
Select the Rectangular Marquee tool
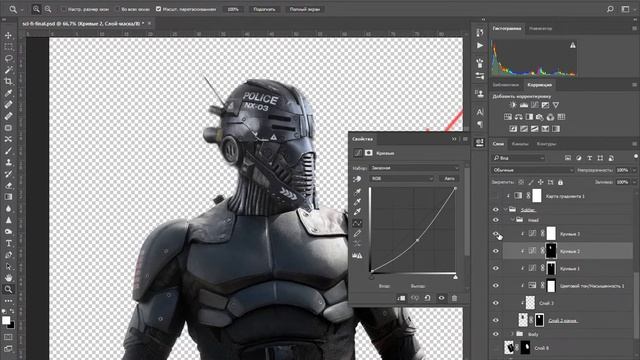coord(8,47)
